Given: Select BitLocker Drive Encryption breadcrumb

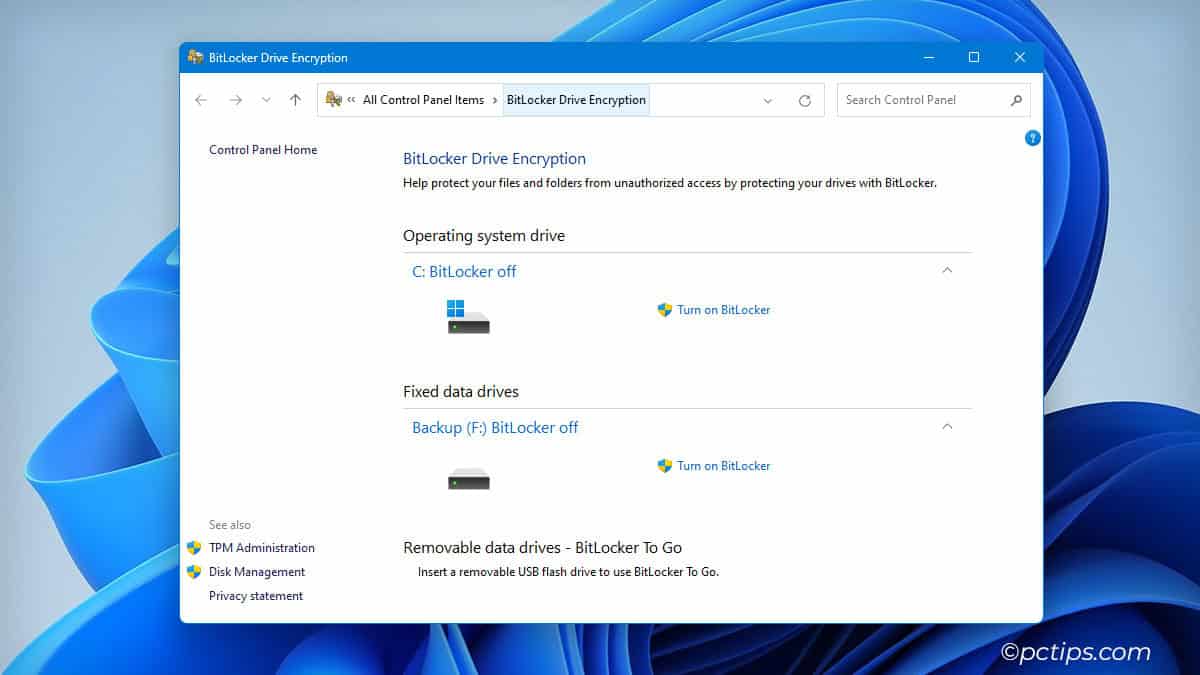Looking at the screenshot, I should pyautogui.click(x=576, y=100).
